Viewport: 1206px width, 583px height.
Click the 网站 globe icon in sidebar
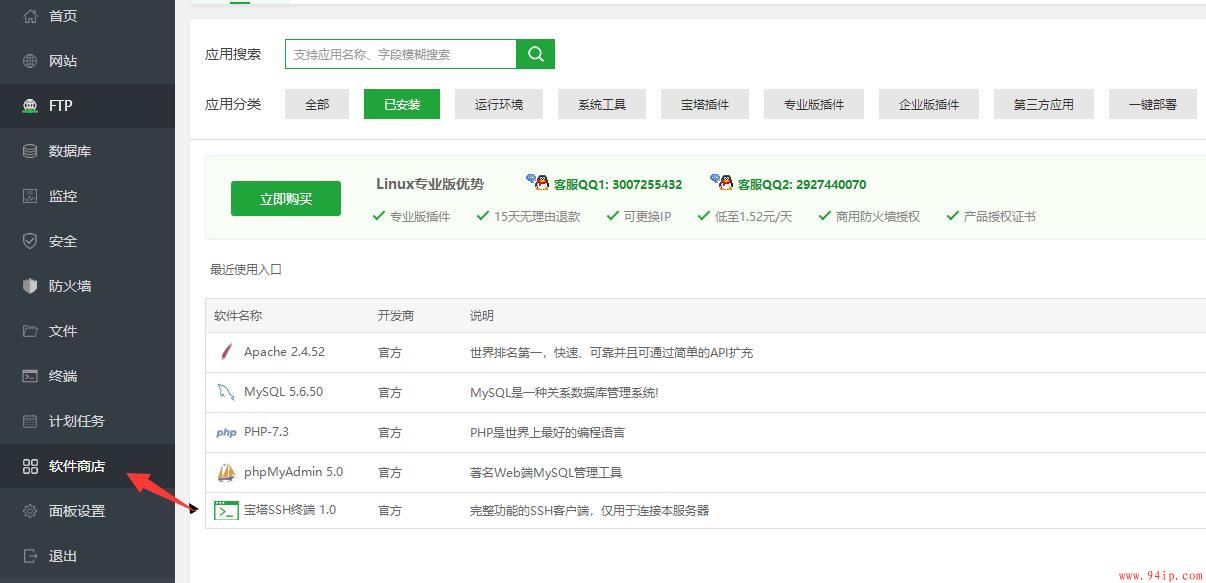pos(30,61)
